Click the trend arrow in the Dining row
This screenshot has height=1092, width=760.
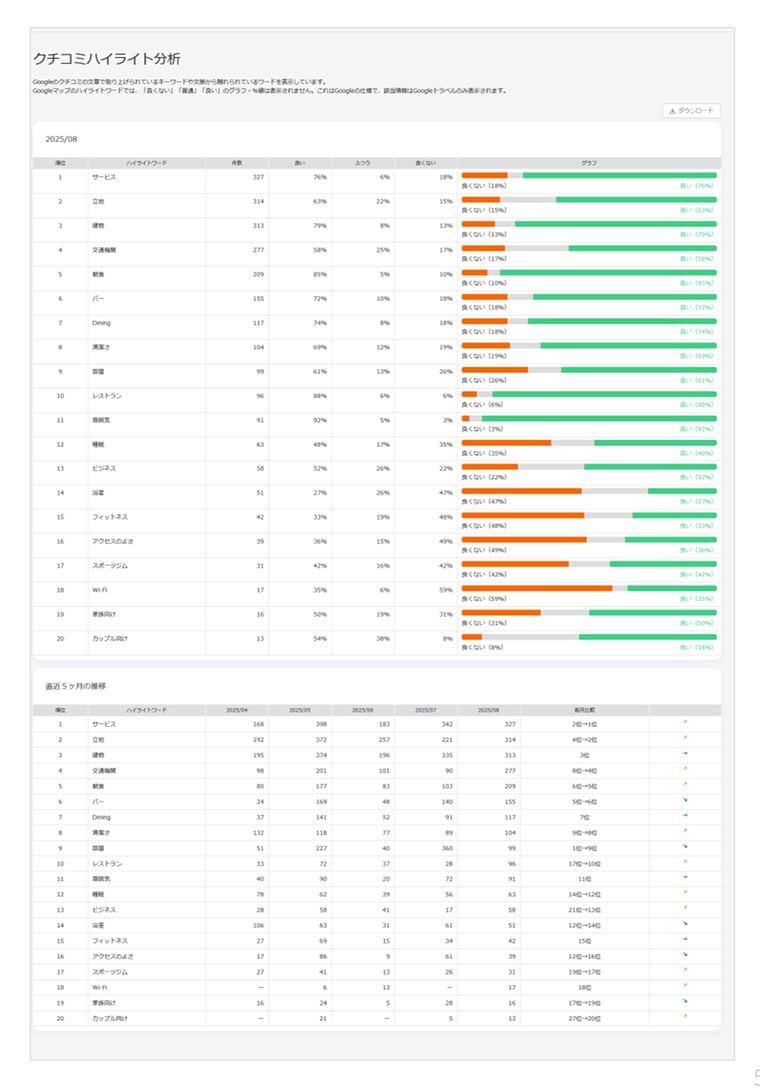[x=685, y=816]
